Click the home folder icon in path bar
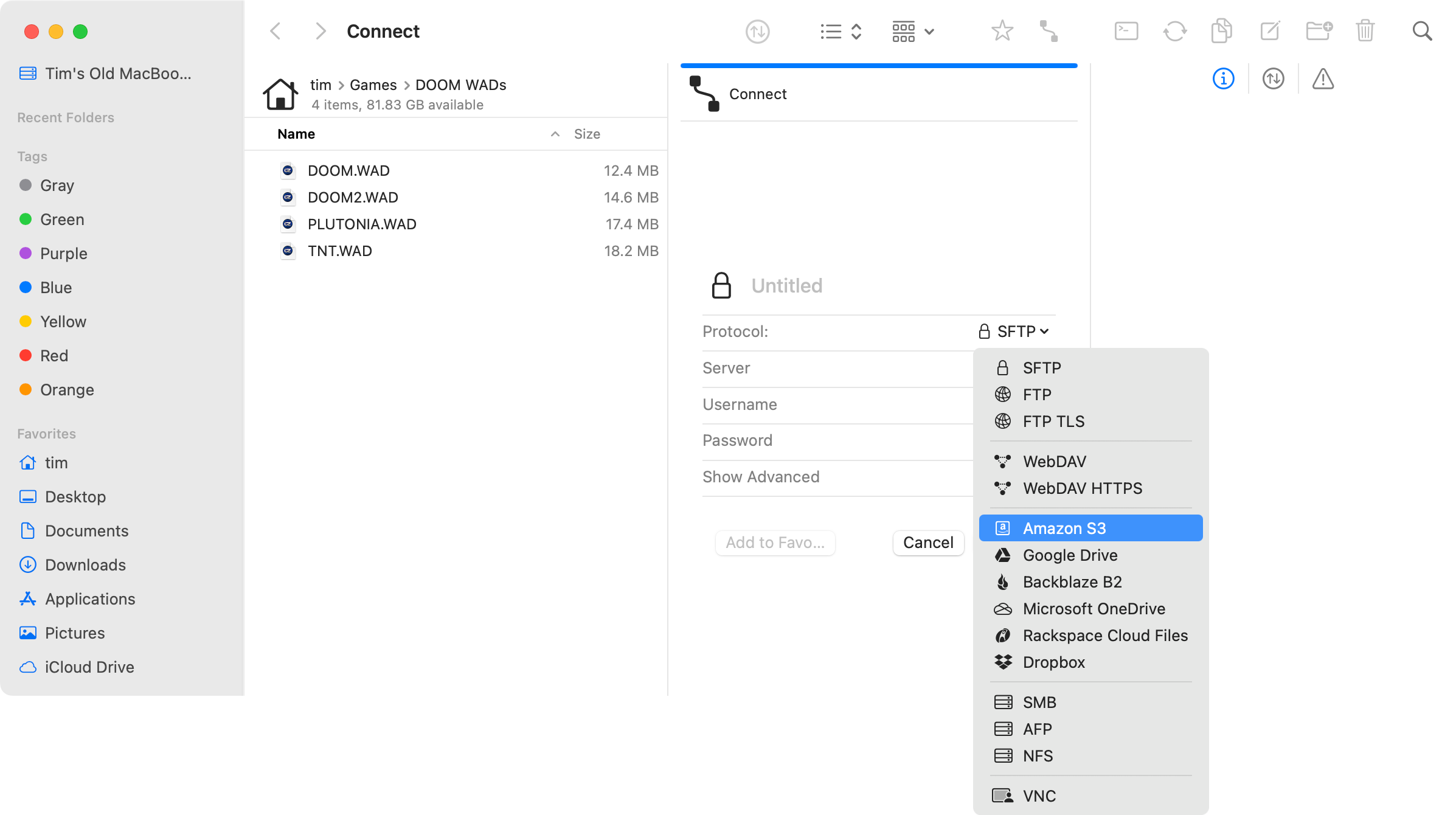 click(x=280, y=94)
